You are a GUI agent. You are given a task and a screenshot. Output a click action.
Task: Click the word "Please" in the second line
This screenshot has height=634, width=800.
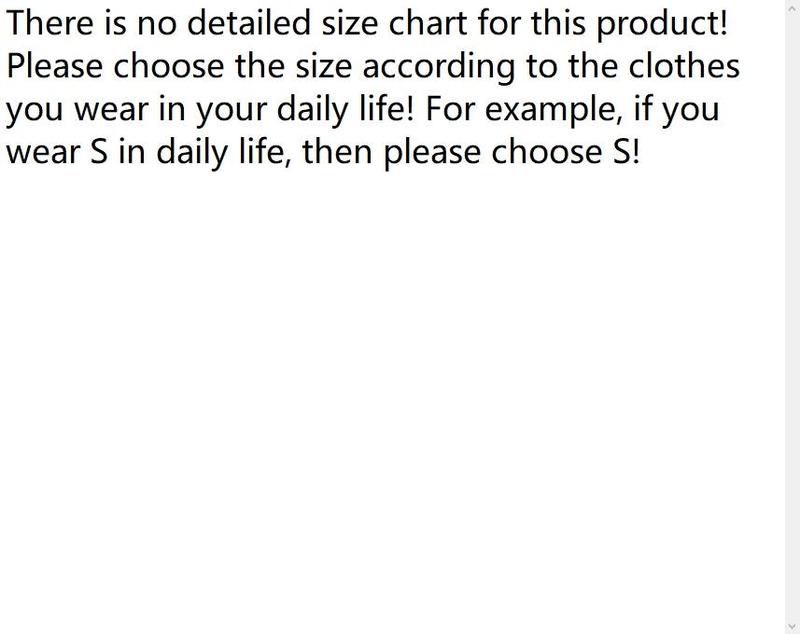54,66
